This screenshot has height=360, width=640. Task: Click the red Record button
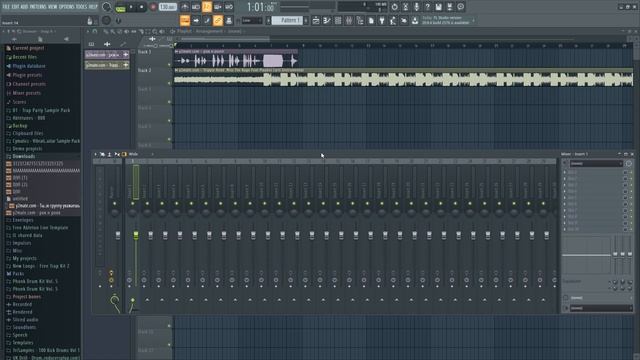(153, 7)
